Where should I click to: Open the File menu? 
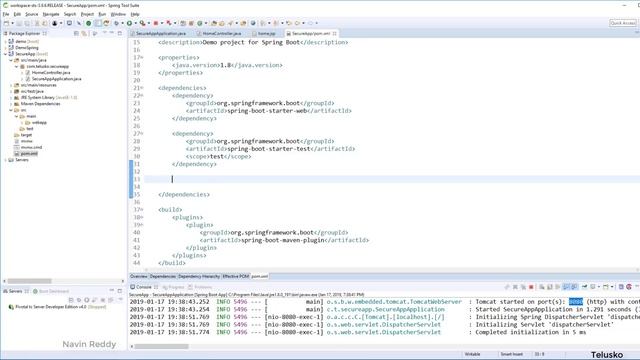(x=6, y=14)
